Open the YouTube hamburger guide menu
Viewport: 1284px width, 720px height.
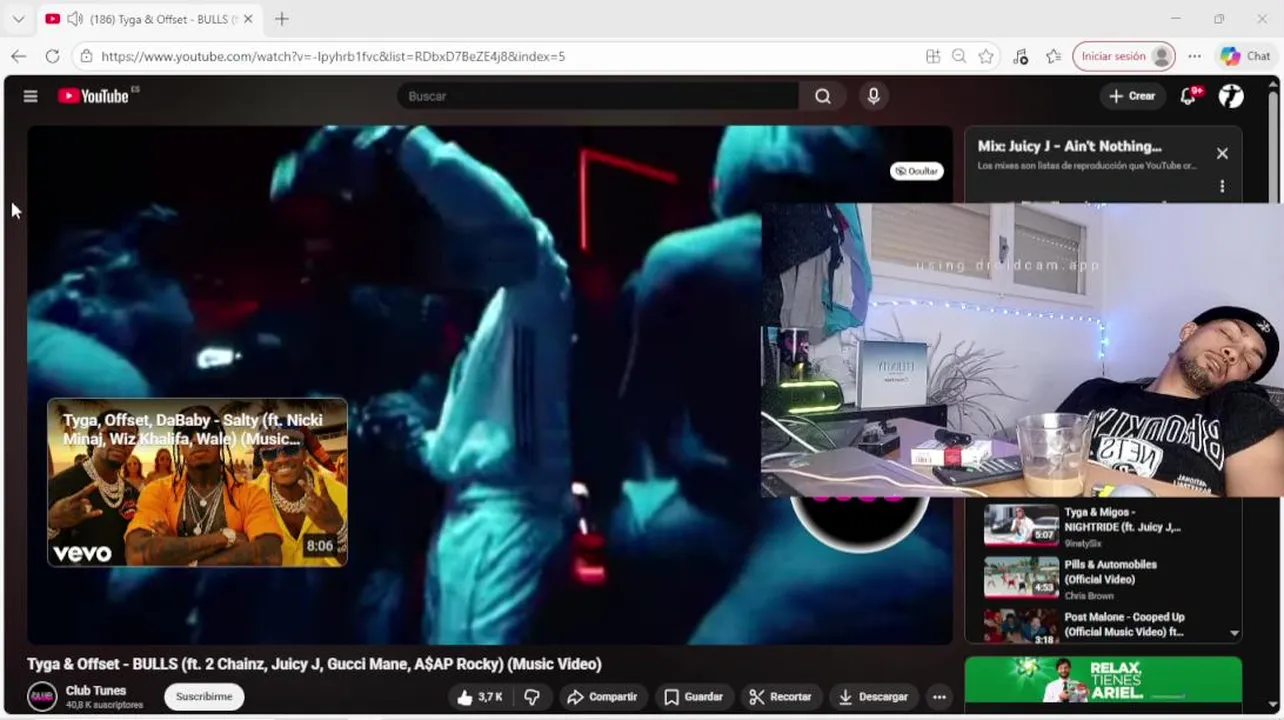(x=30, y=96)
